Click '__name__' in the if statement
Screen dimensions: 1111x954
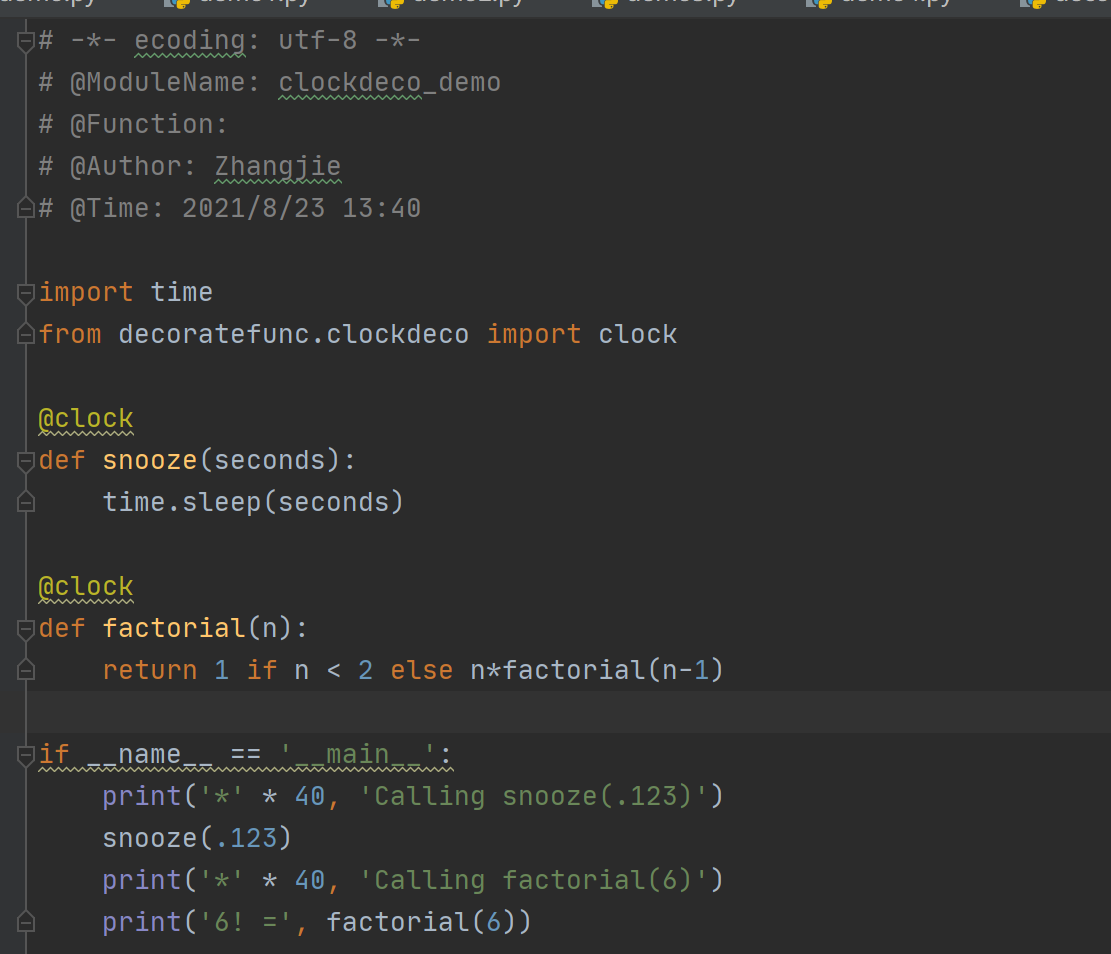click(150, 755)
